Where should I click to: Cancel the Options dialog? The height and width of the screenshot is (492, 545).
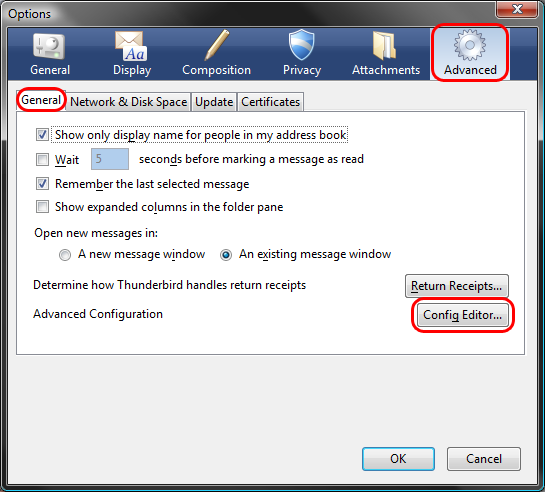[483, 459]
